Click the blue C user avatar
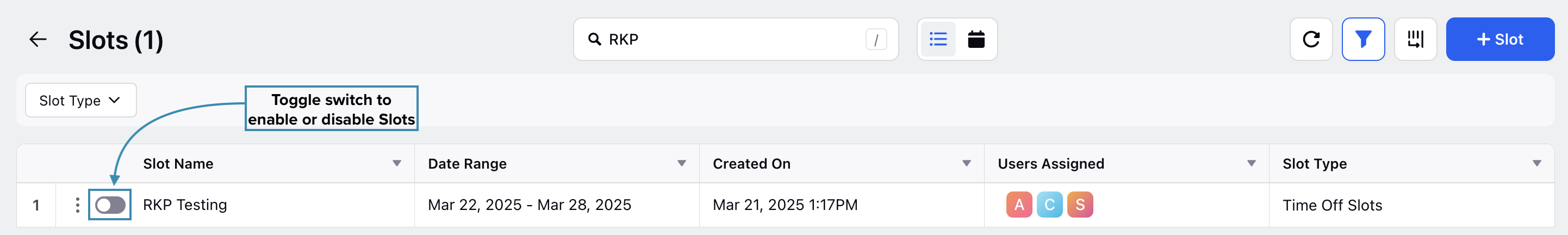1568x235 pixels. pyautogui.click(x=1049, y=205)
